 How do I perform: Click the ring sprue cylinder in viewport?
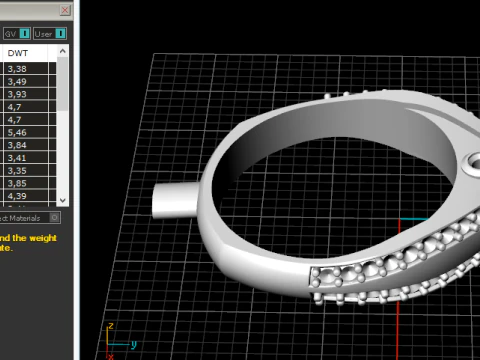[176, 200]
